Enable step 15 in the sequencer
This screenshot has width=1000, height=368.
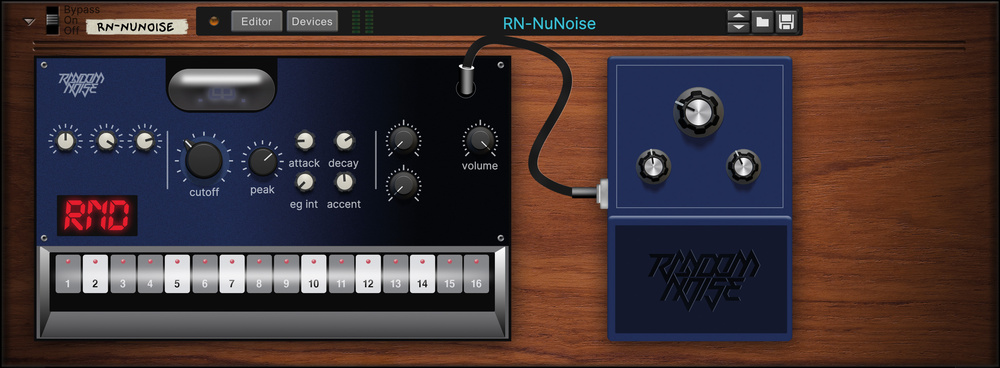pos(450,274)
